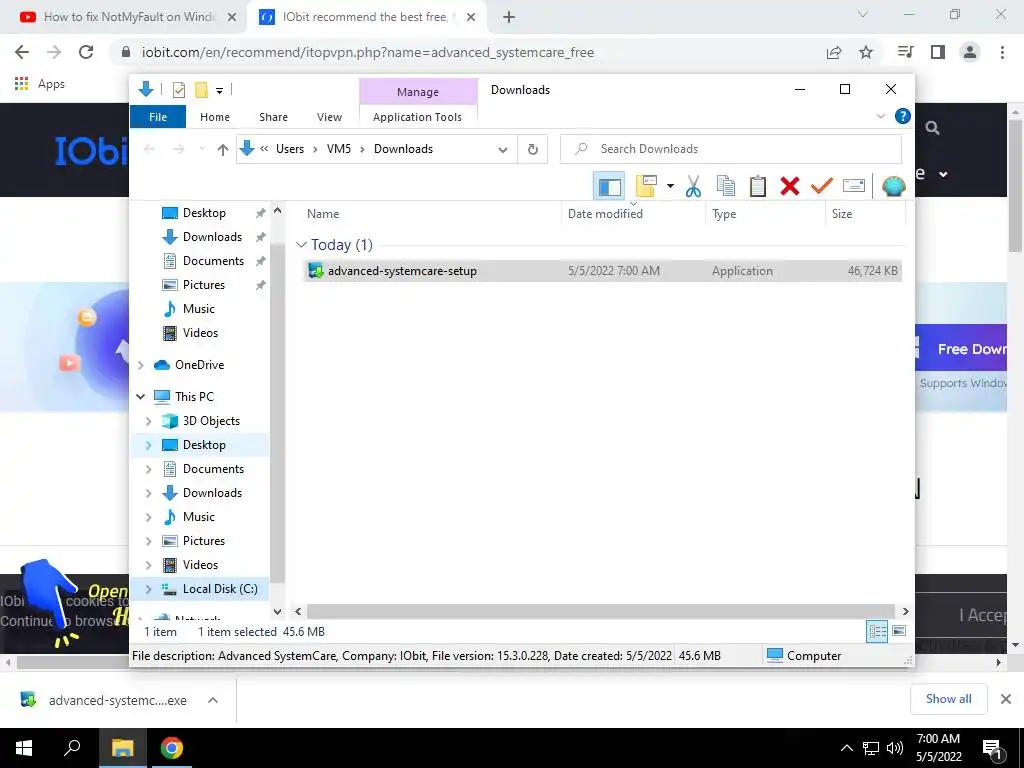This screenshot has height=768, width=1024.
Task: Open the File tab in Explorer
Action: click(158, 117)
